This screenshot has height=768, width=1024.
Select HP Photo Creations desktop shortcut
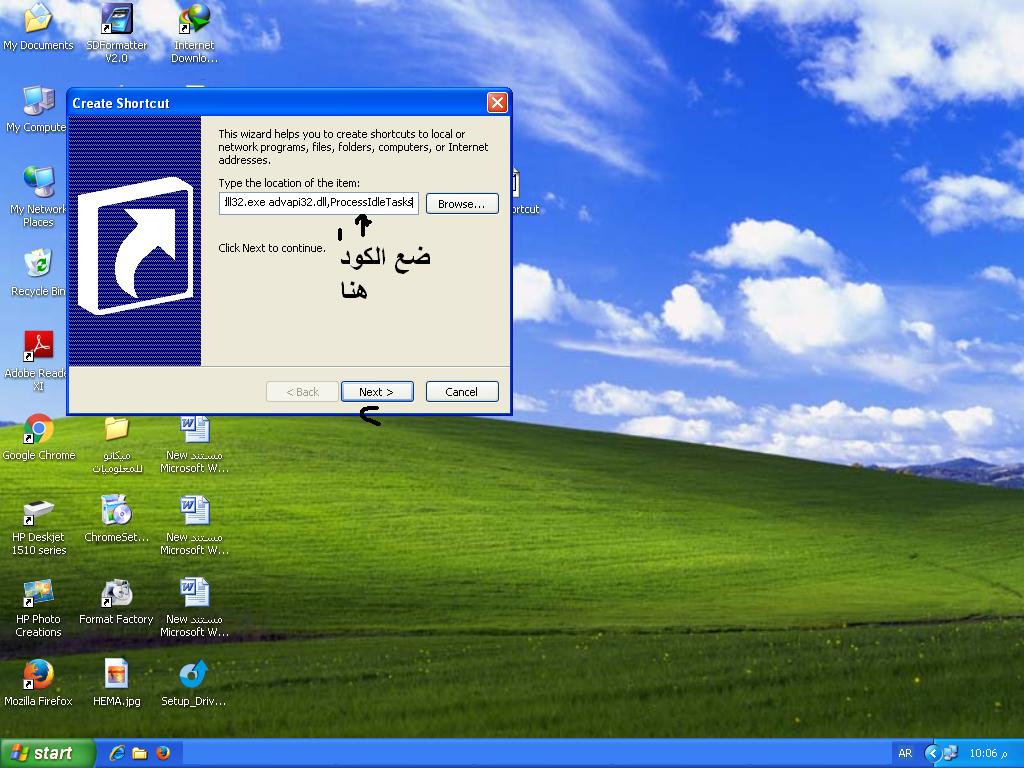[38, 608]
